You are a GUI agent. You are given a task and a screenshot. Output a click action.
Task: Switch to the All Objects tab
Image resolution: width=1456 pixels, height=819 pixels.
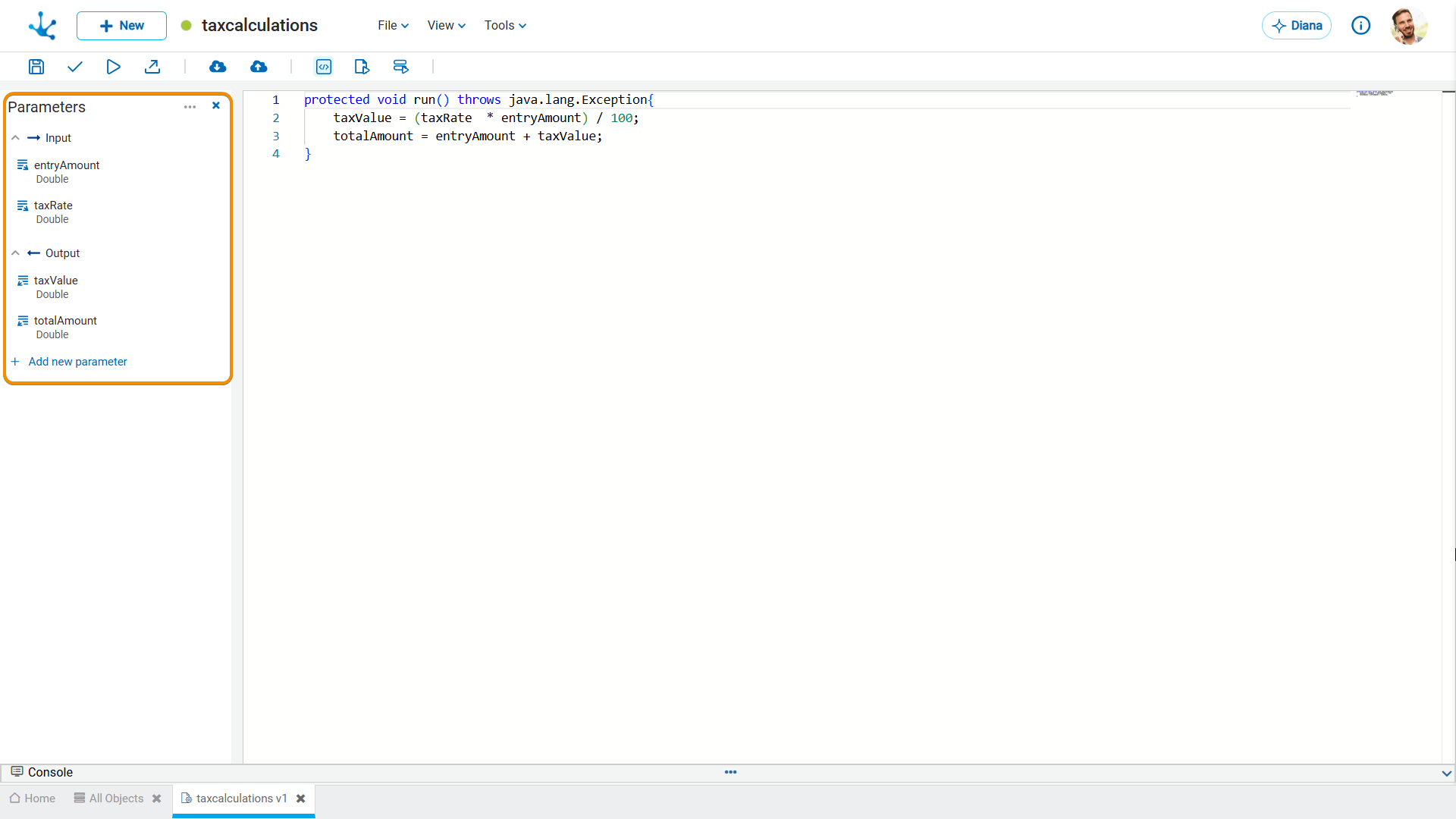click(115, 799)
